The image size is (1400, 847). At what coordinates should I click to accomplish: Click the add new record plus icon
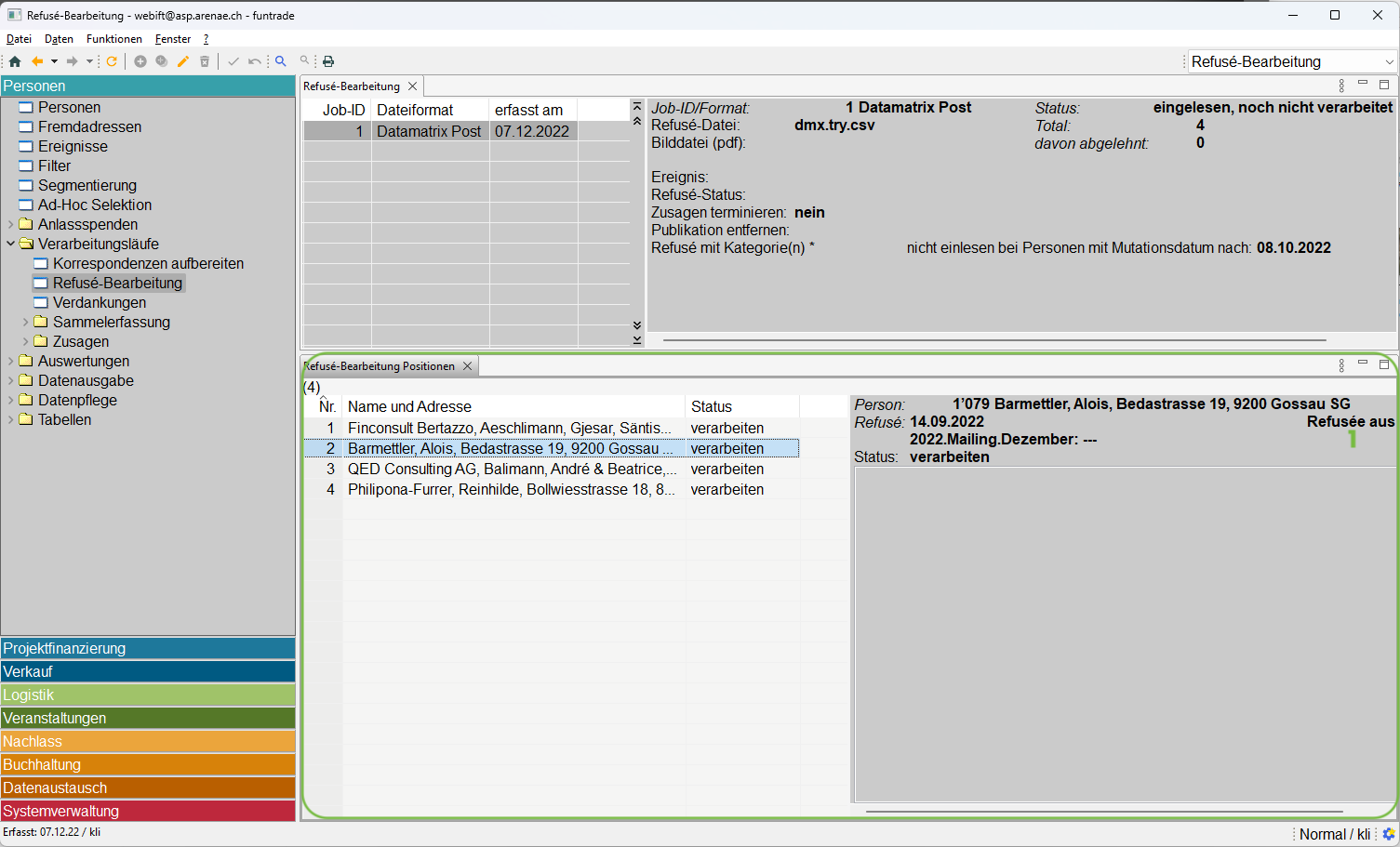pos(140,61)
